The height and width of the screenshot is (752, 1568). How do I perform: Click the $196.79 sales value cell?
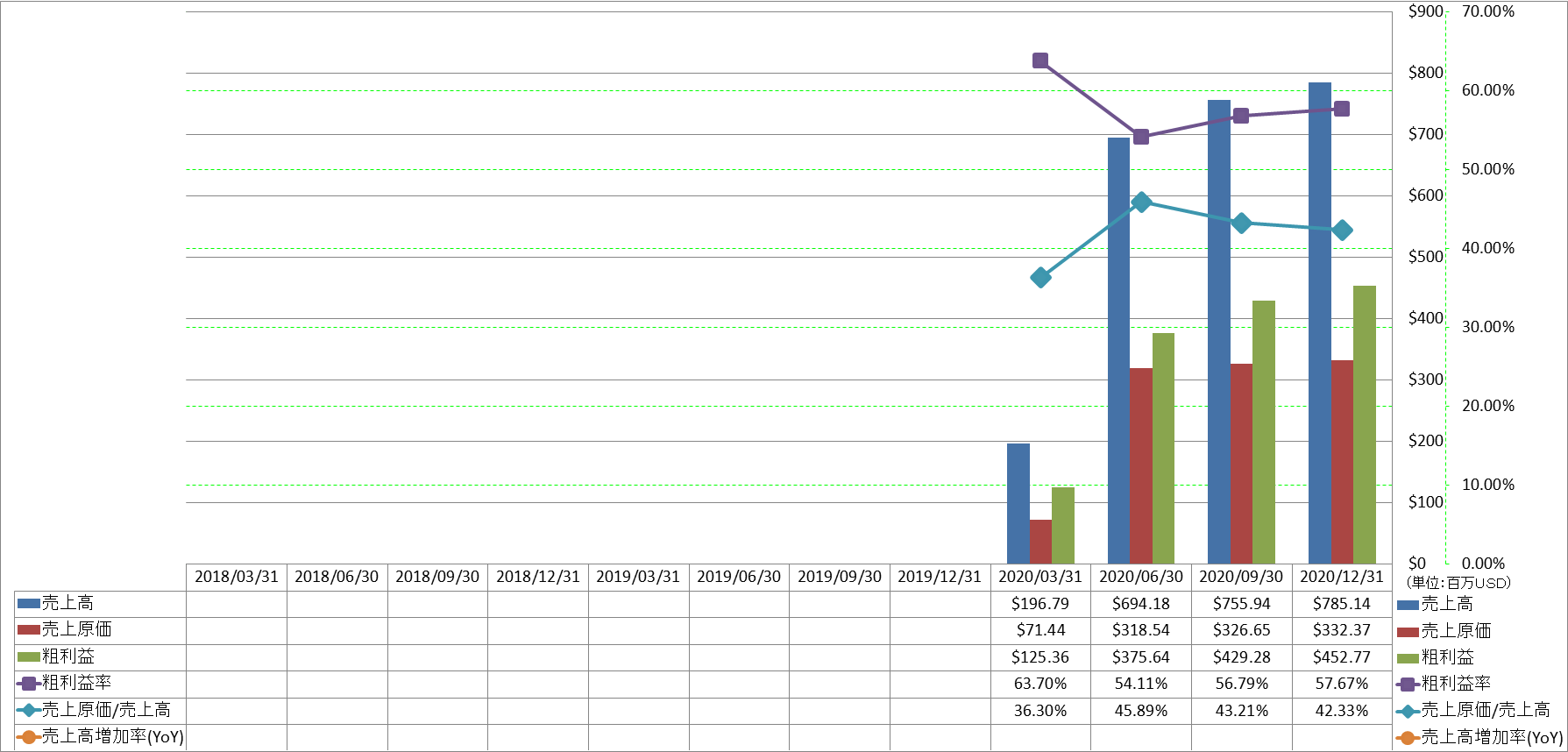pyautogui.click(x=1040, y=604)
